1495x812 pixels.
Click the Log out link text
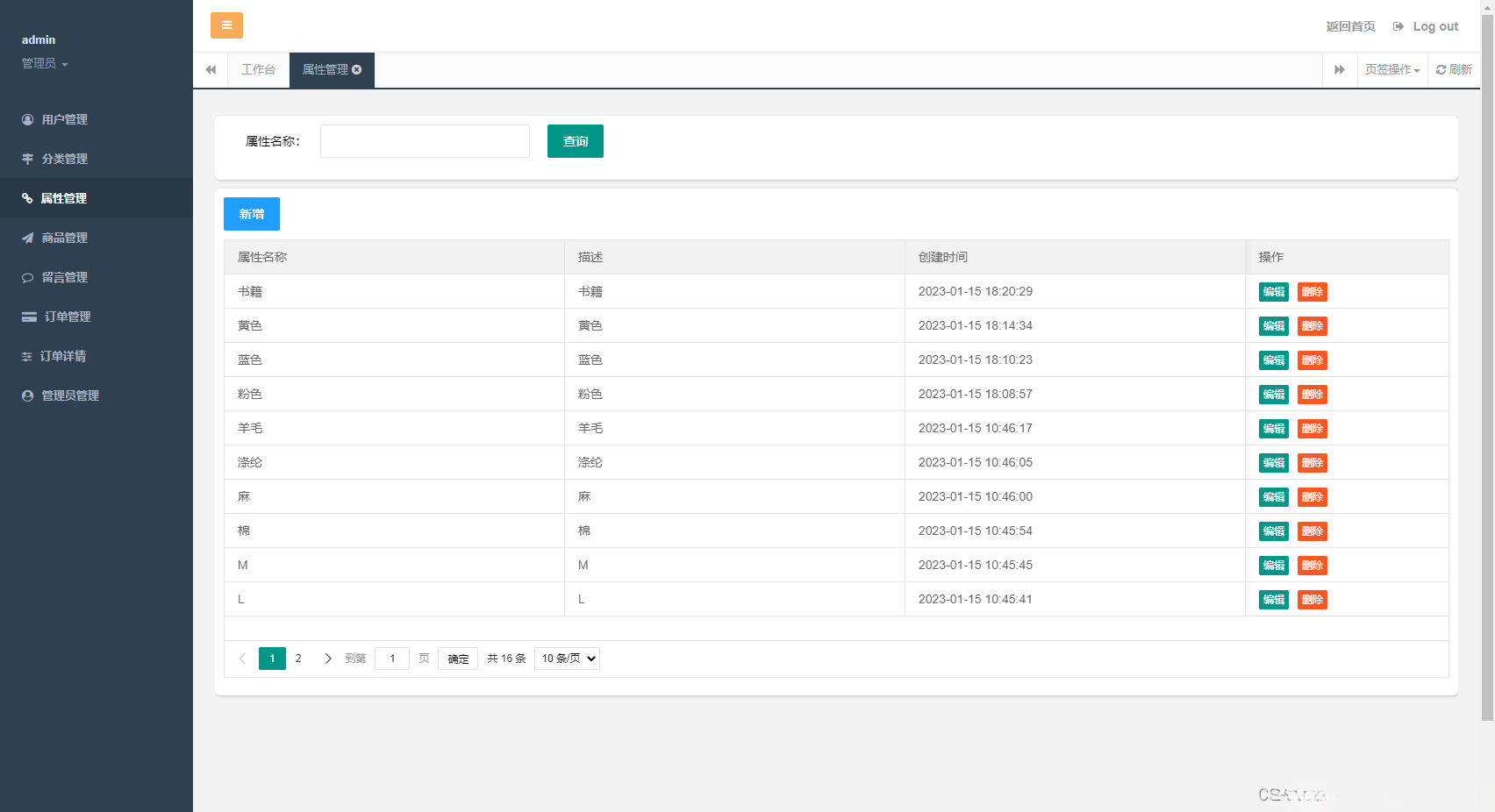[1435, 26]
